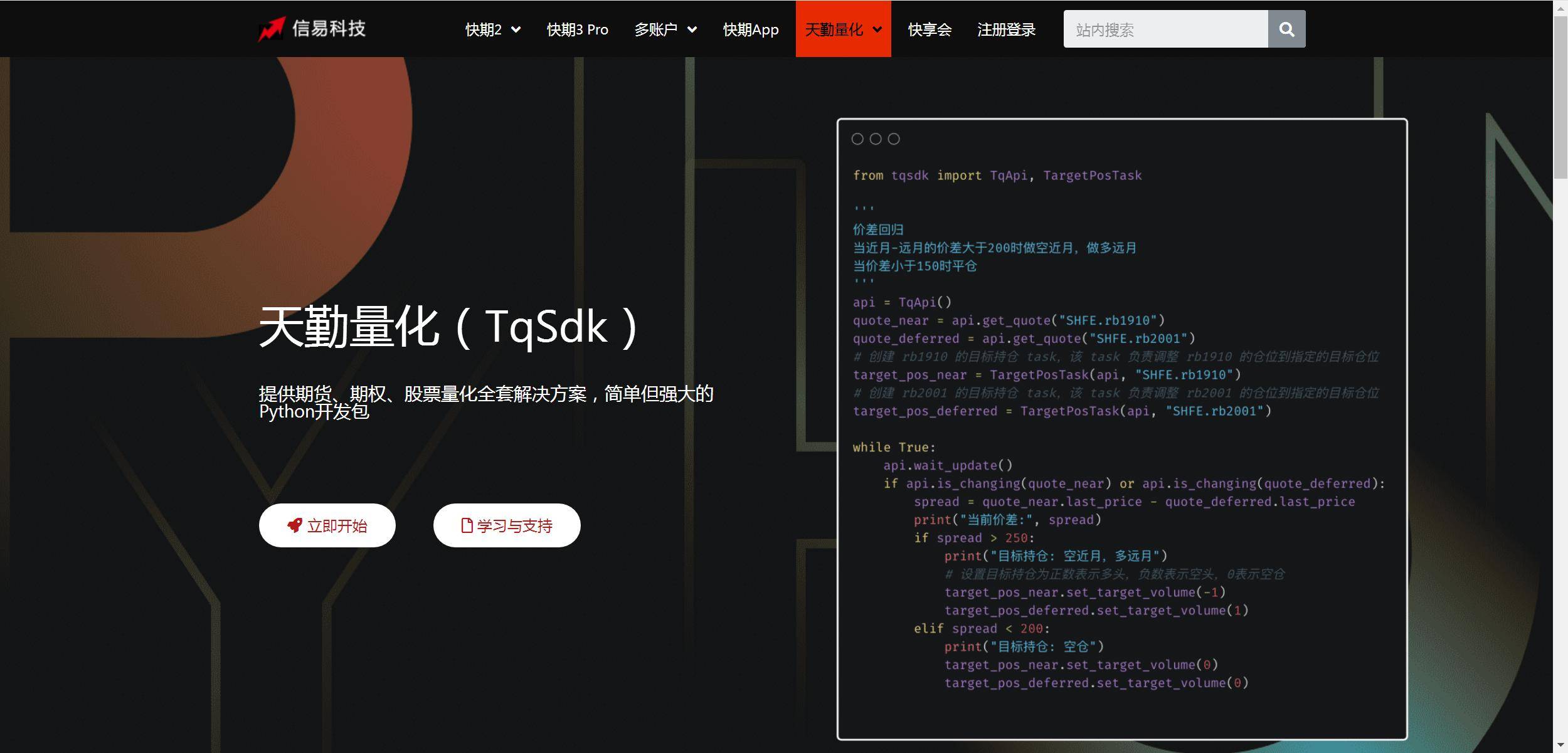Viewport: 1568px width, 753px height.
Task: Click the 'if spread > 250:' line
Action: [974, 538]
